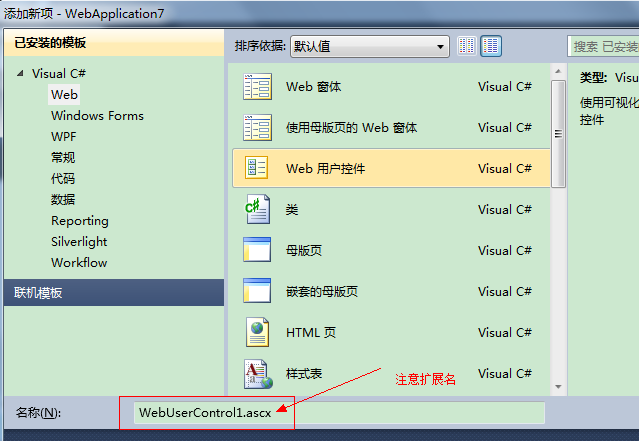
Task: Select the 嵌套的母版页 item text
Action: click(x=322, y=292)
